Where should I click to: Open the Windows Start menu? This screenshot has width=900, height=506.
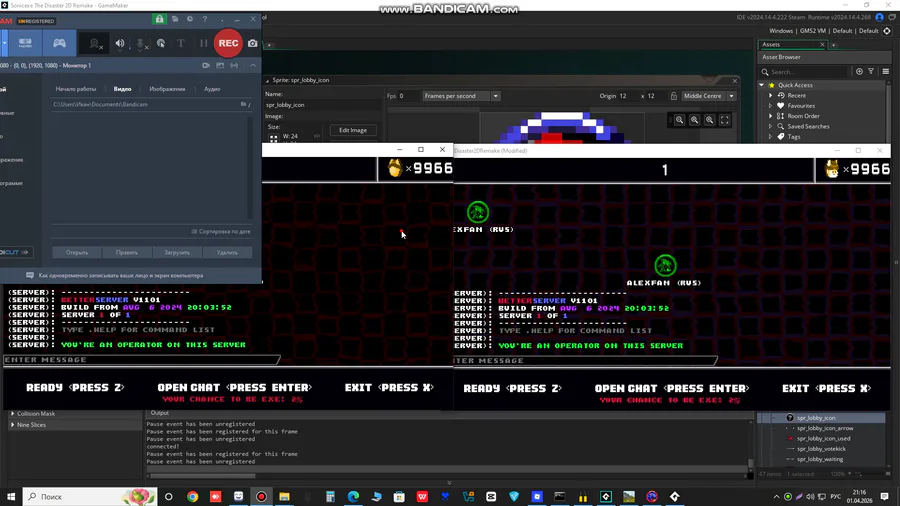[x=11, y=496]
